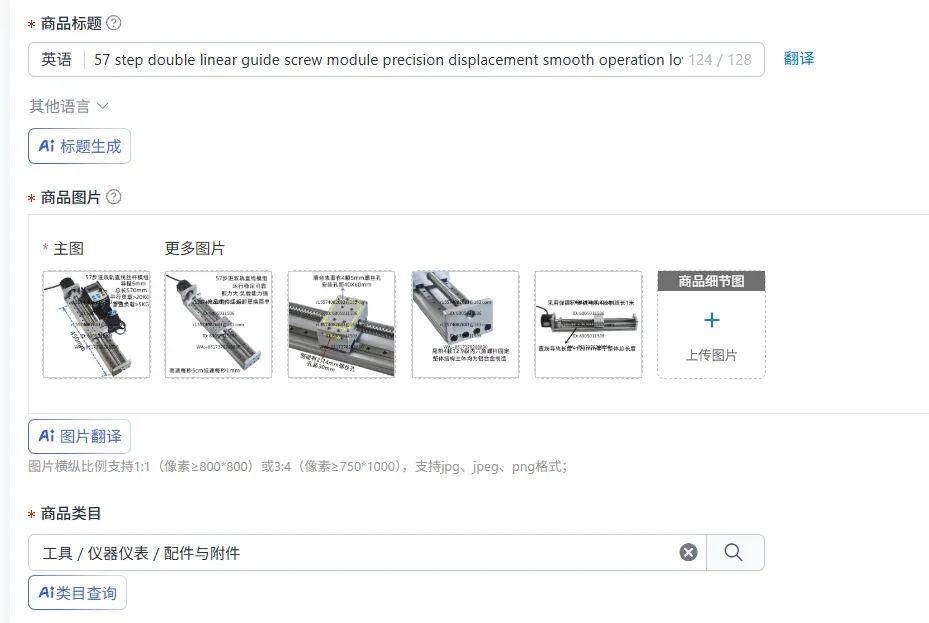Click the 124 / 128 character counter

[720, 60]
